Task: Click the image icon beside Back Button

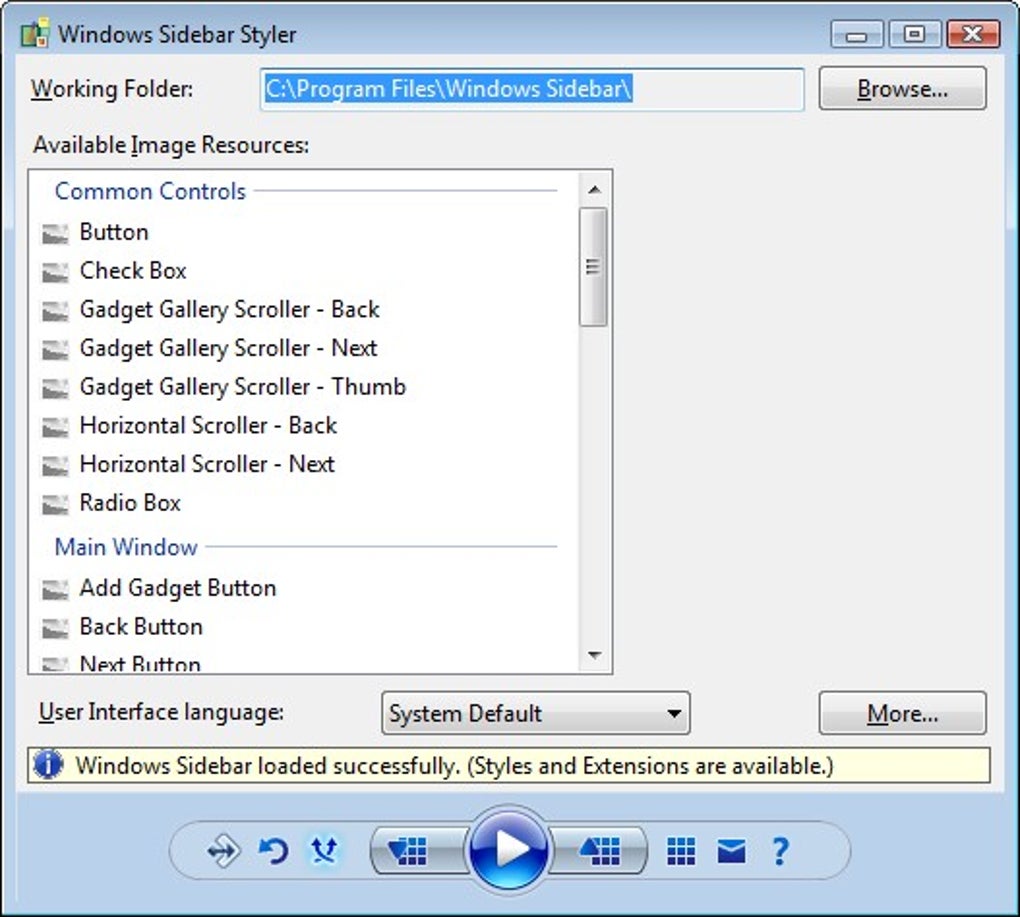Action: [55, 628]
